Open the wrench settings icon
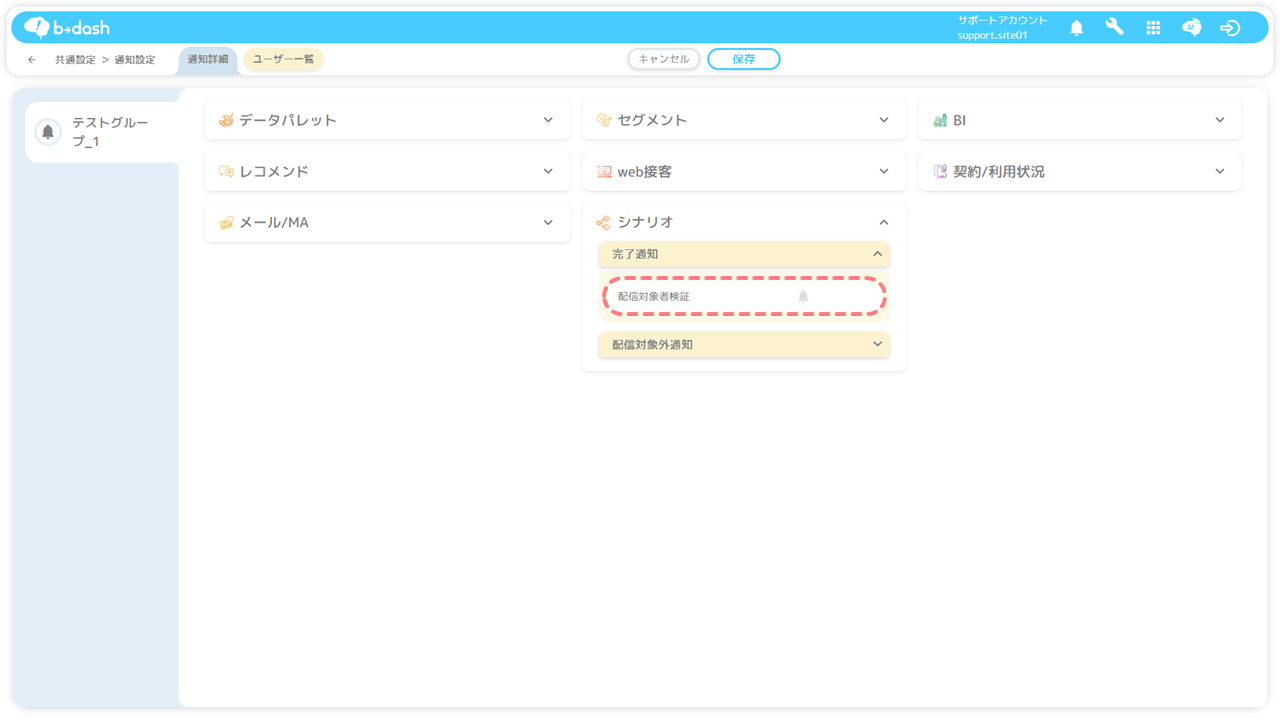Viewport: 1280px width, 720px height. click(x=1114, y=28)
